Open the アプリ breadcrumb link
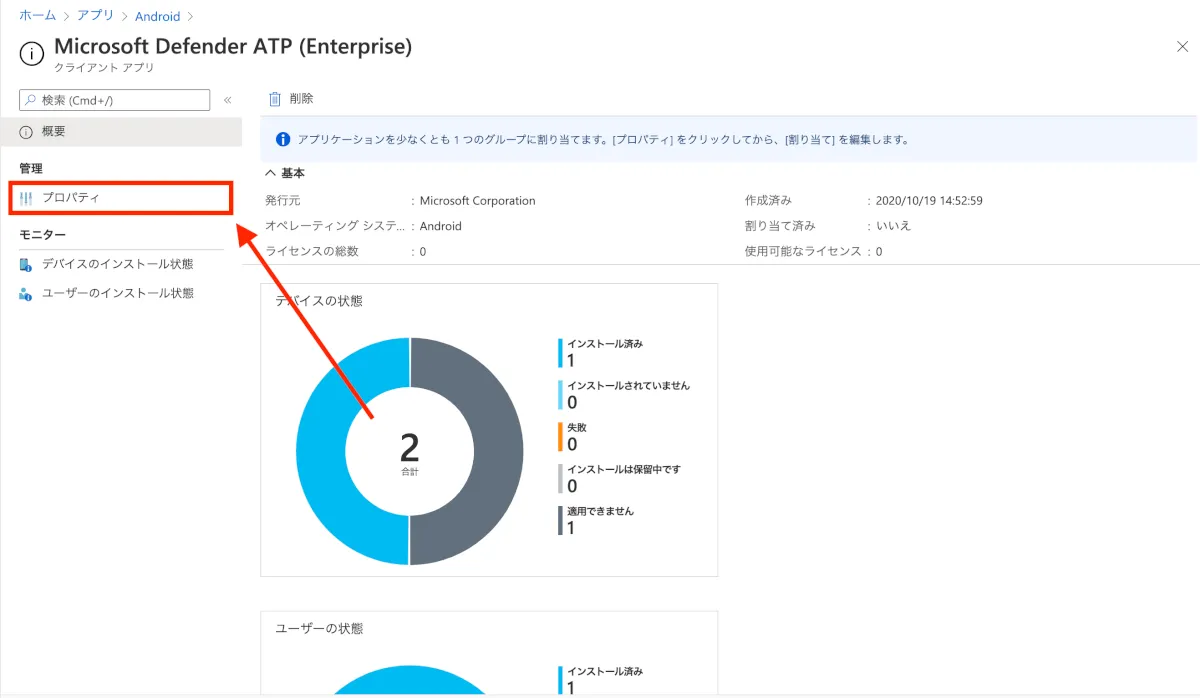 click(95, 16)
